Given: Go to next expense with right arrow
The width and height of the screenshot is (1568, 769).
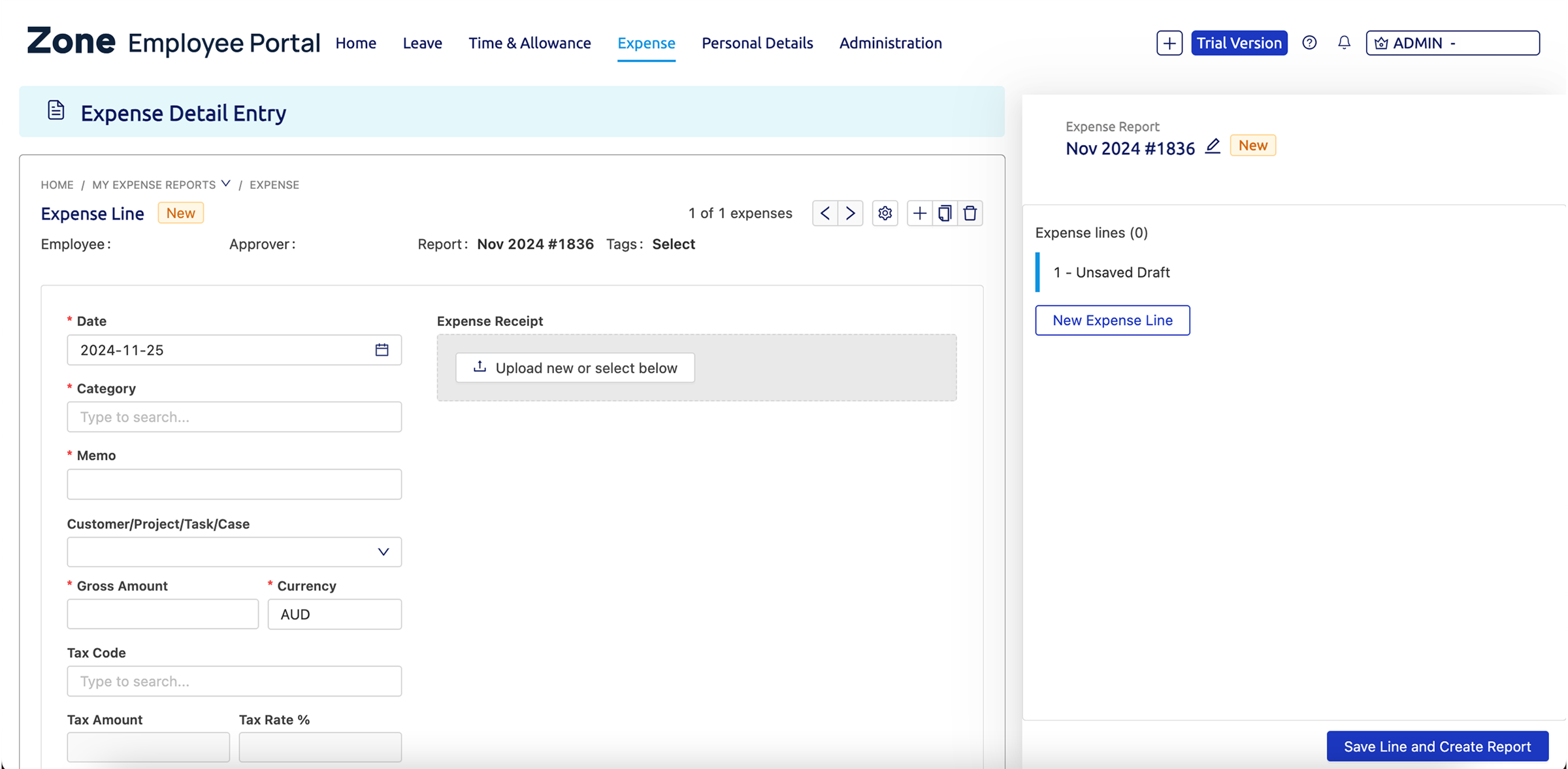Looking at the screenshot, I should [850, 213].
